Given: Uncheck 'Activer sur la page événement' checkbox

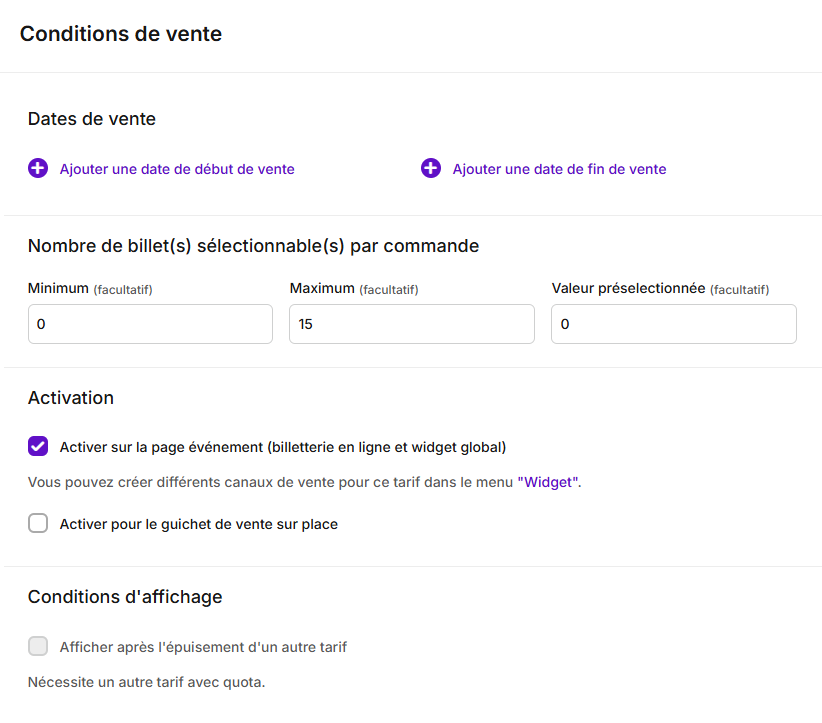Looking at the screenshot, I should tap(38, 446).
